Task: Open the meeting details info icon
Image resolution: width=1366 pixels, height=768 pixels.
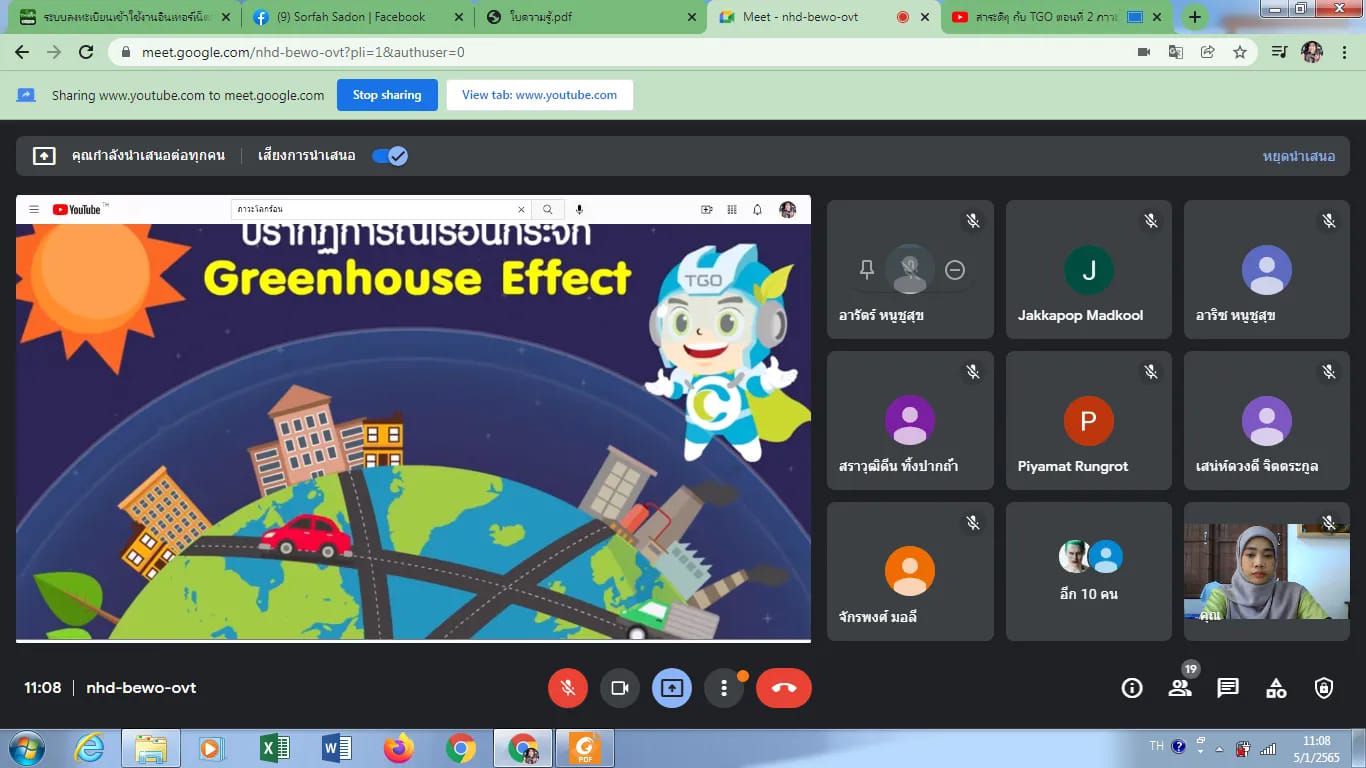Action: click(x=1132, y=688)
